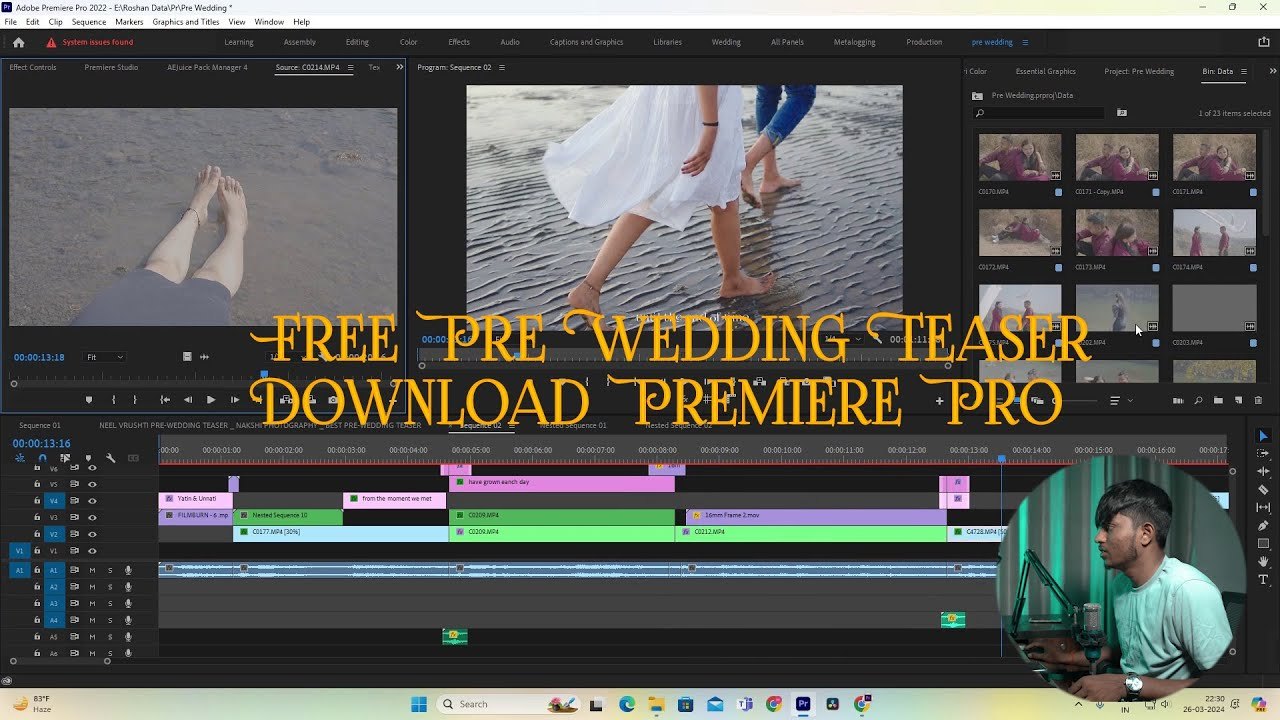The width and height of the screenshot is (1280, 720).
Task: Play clip in Source monitor
Action: point(210,400)
